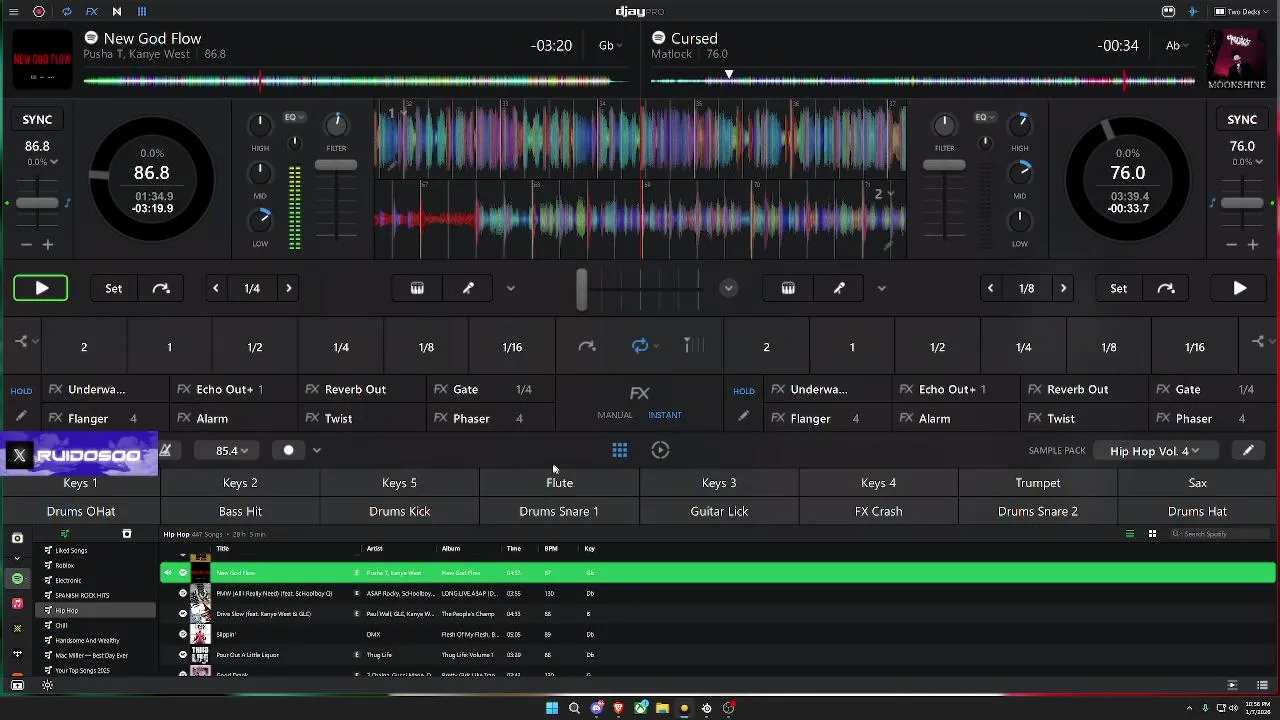Toggle the blue loop icon in center strip
The image size is (1280, 720).
point(640,346)
